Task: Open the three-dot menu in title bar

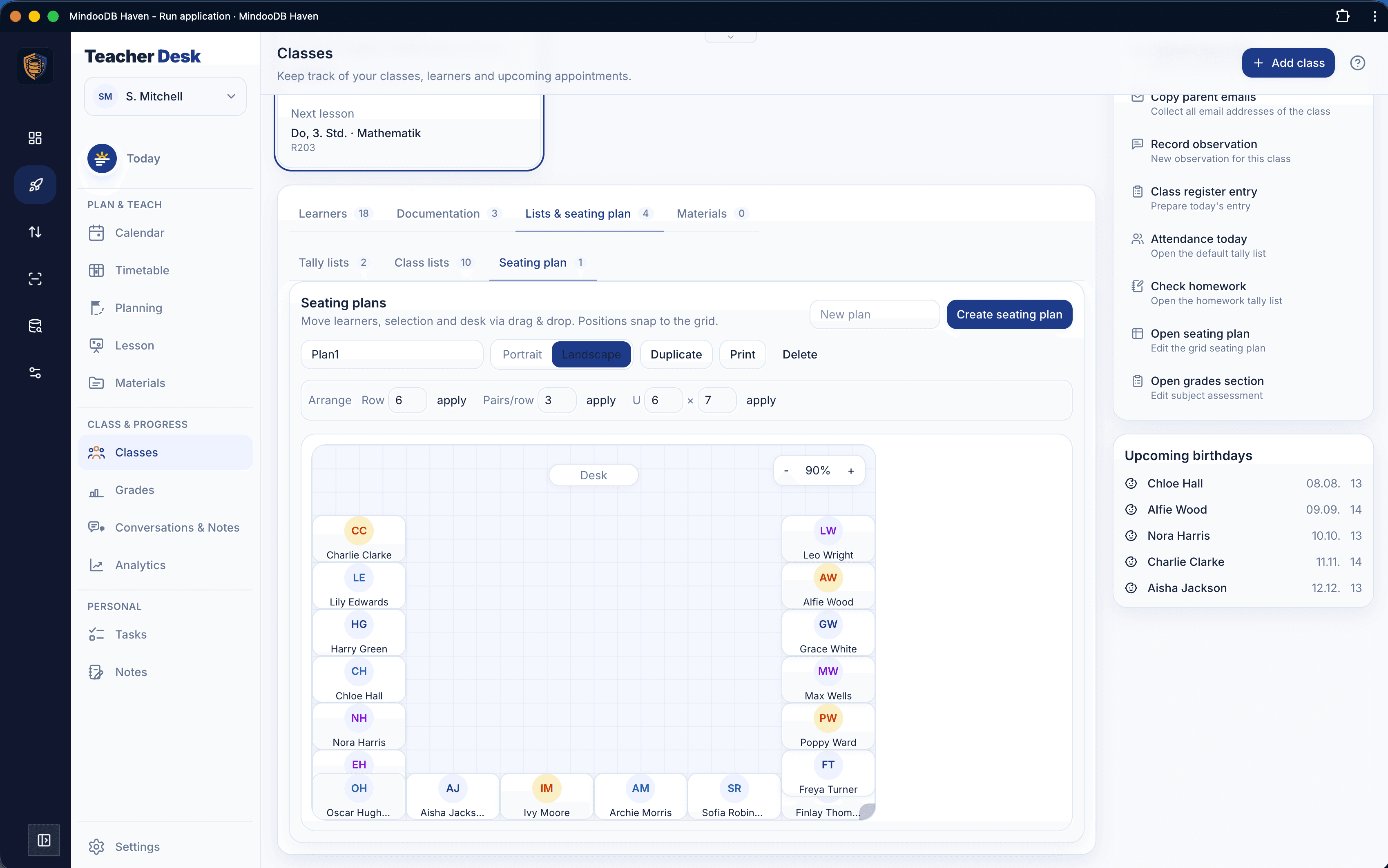Action: click(x=1375, y=16)
